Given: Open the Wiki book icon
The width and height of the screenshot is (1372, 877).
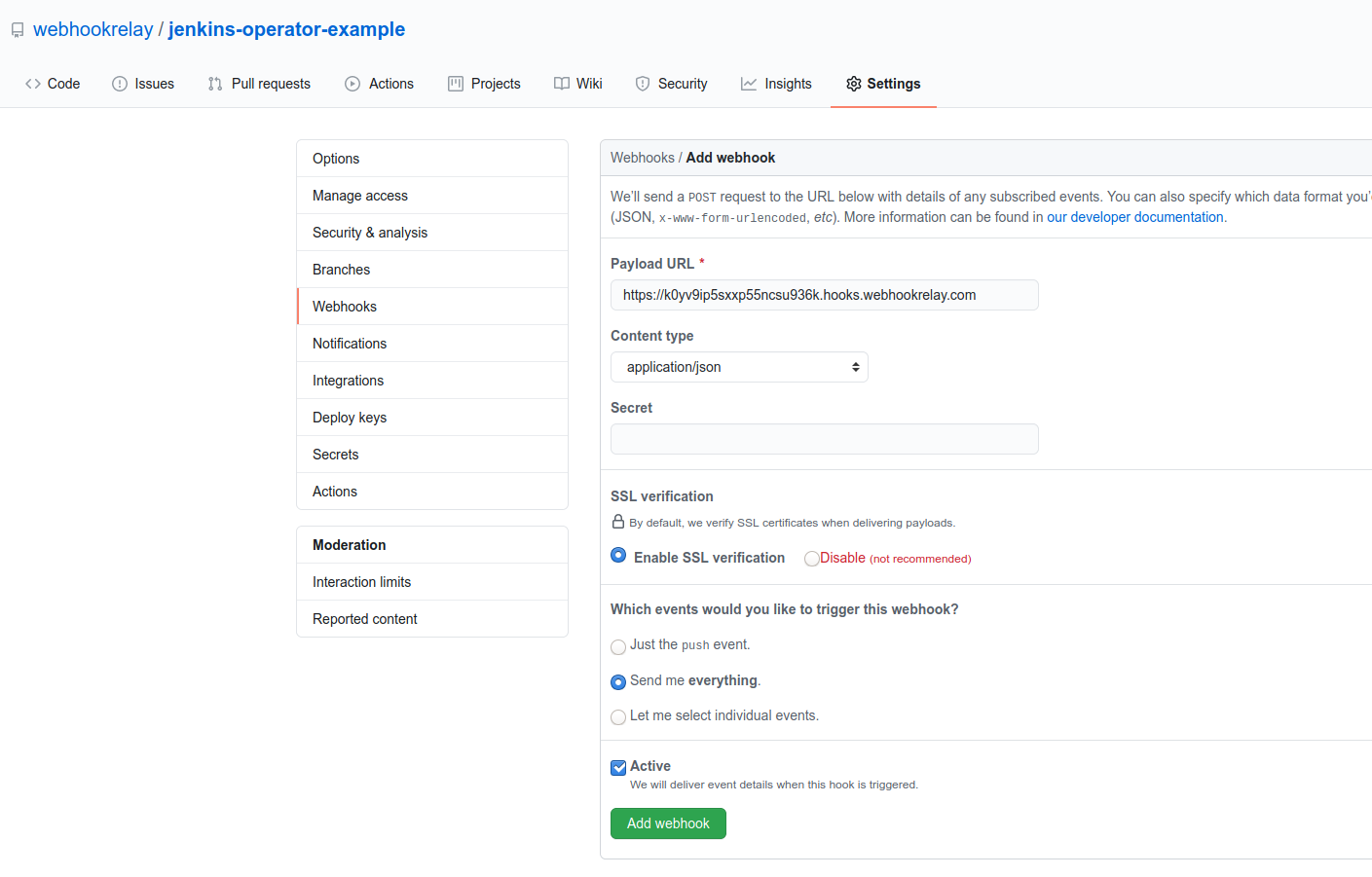Looking at the screenshot, I should 561,84.
